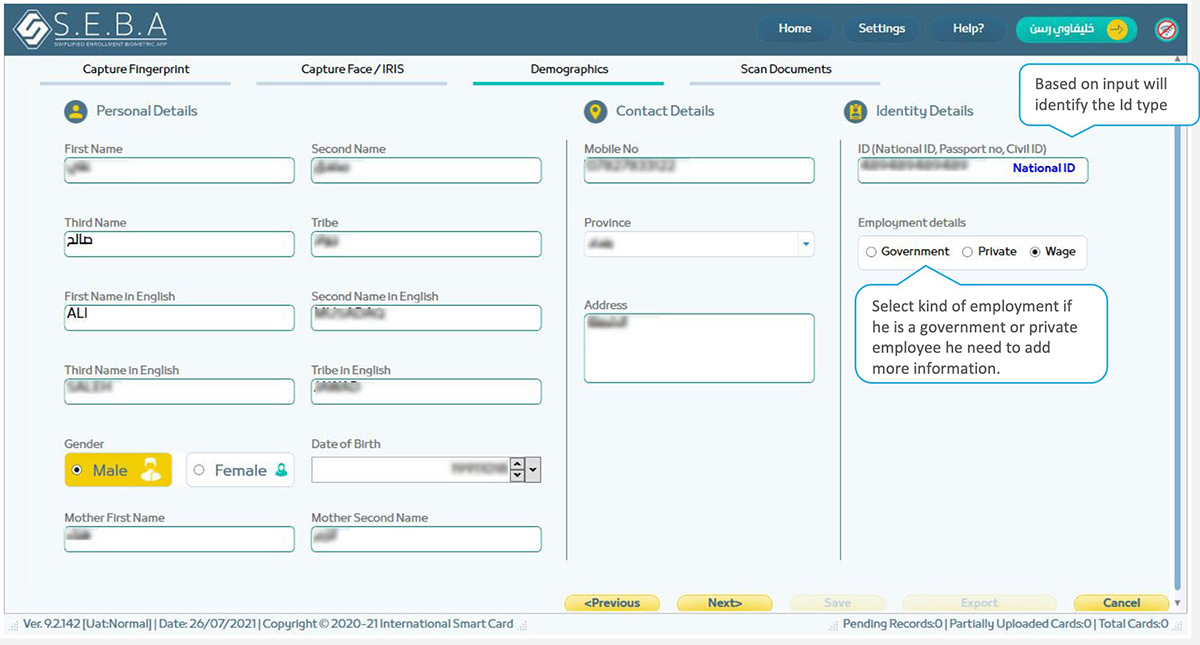Switch to the Capture Fingerprint tab

[136, 70]
